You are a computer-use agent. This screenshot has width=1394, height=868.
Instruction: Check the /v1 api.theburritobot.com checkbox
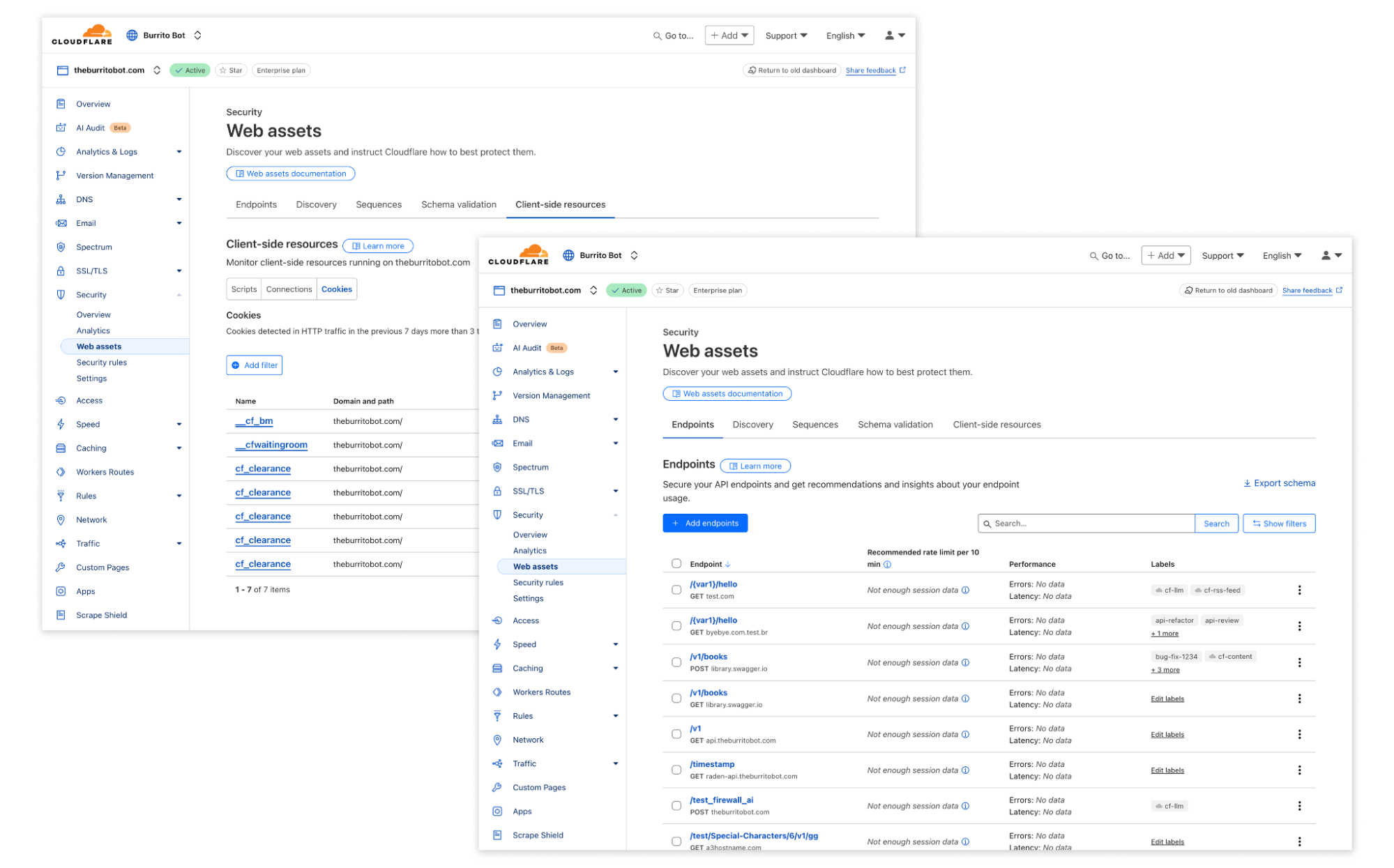click(x=676, y=734)
